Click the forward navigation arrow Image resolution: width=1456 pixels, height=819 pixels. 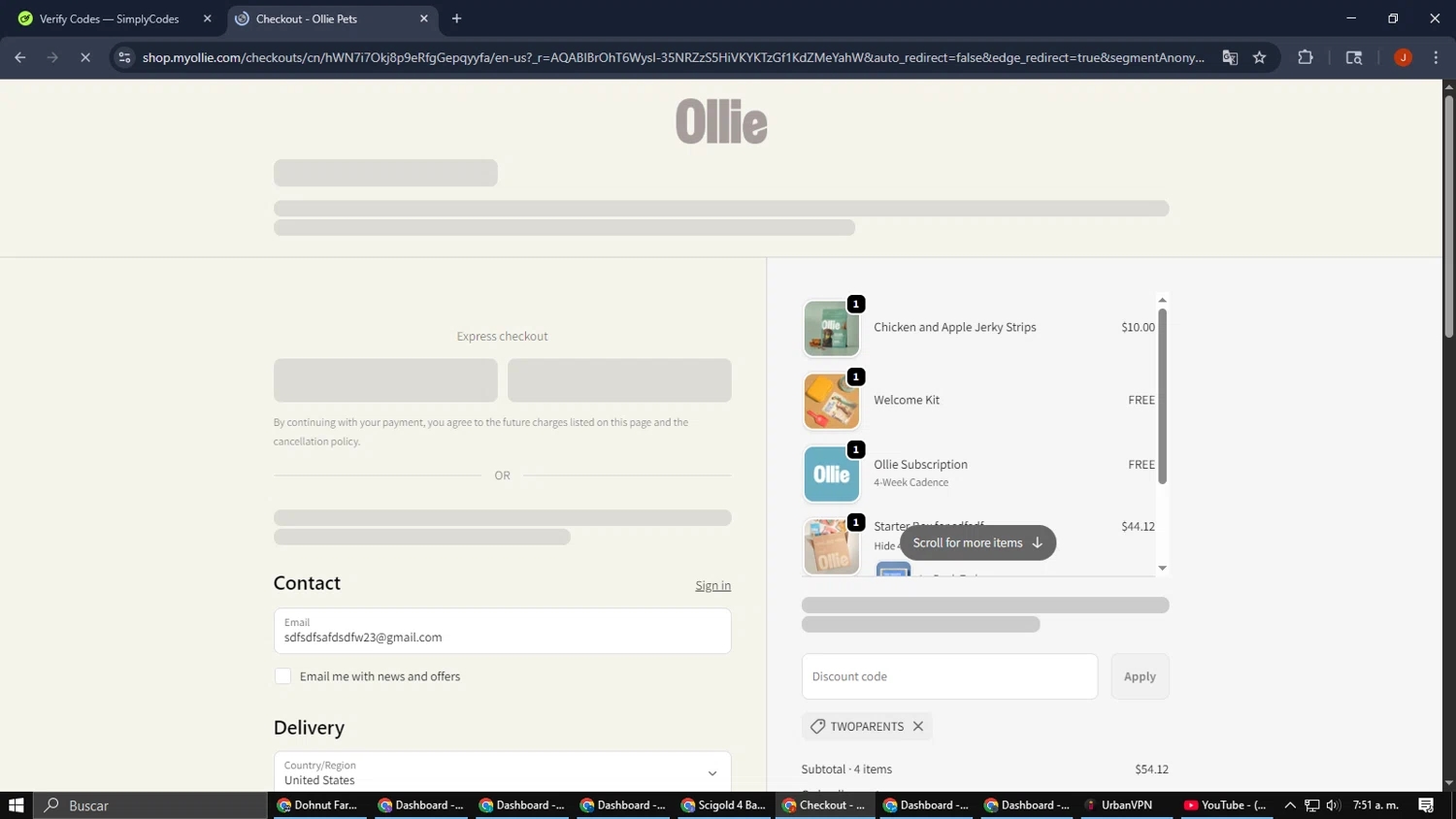[x=52, y=57]
